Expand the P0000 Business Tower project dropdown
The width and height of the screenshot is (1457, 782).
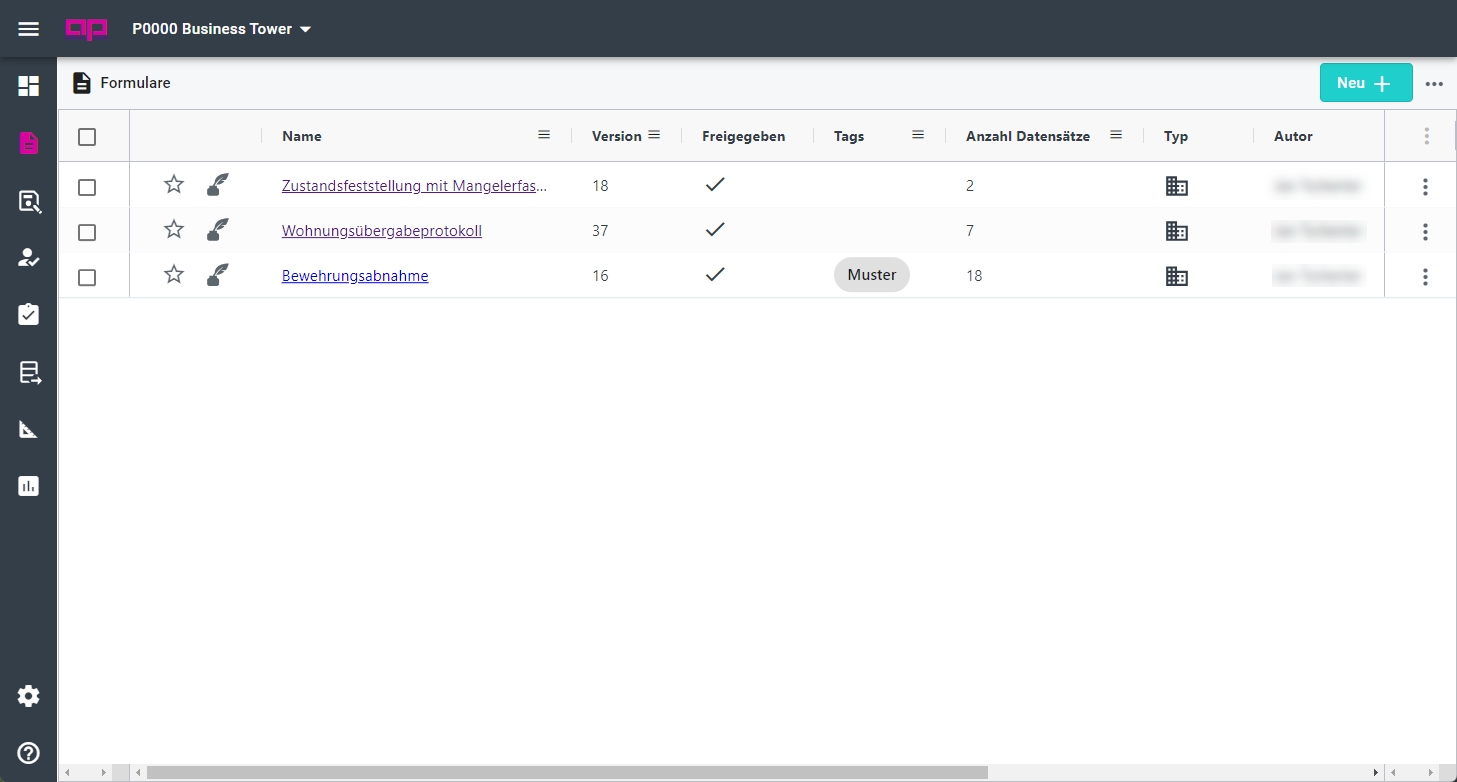click(222, 29)
